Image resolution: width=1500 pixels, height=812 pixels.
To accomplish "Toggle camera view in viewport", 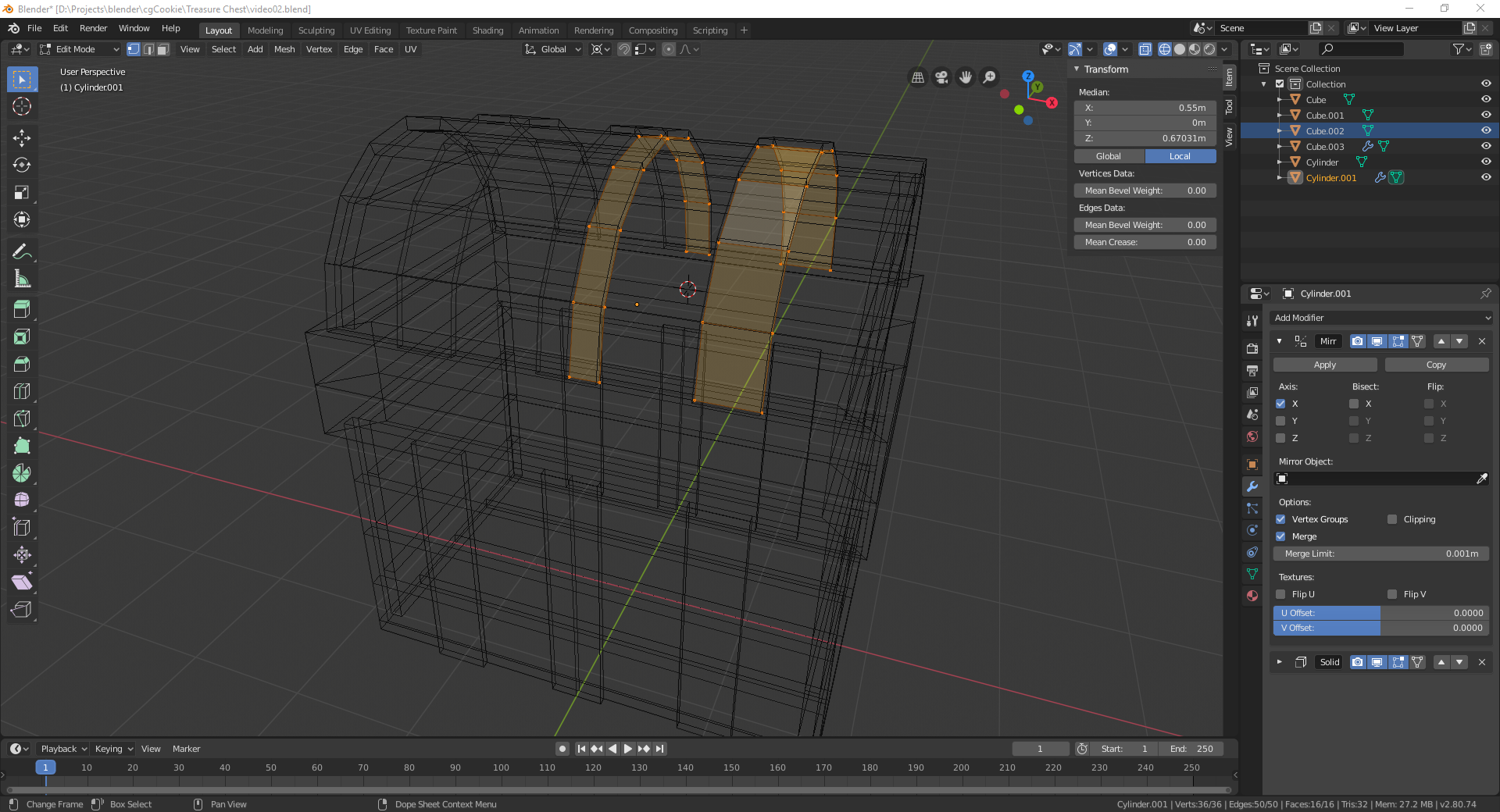I will [x=941, y=77].
